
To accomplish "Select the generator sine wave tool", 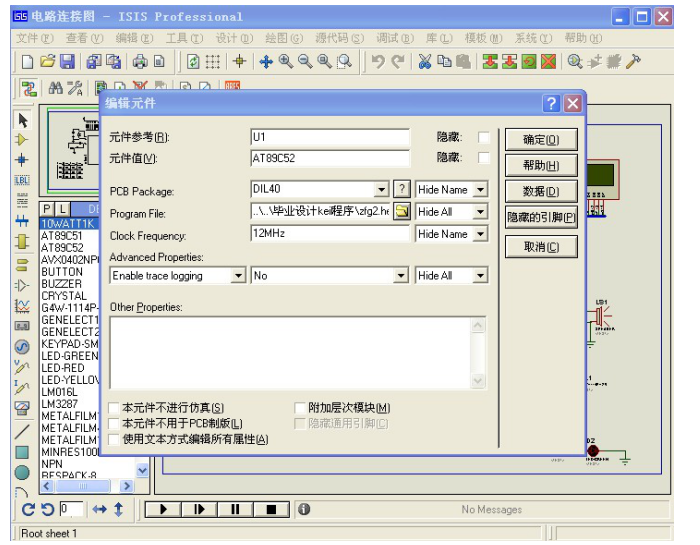I will (x=22, y=347).
